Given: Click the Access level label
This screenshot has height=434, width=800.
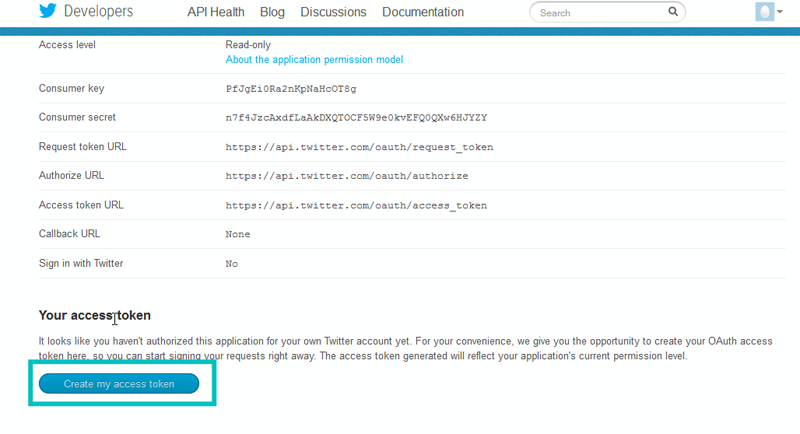Looking at the screenshot, I should pyautogui.click(x=67, y=45).
